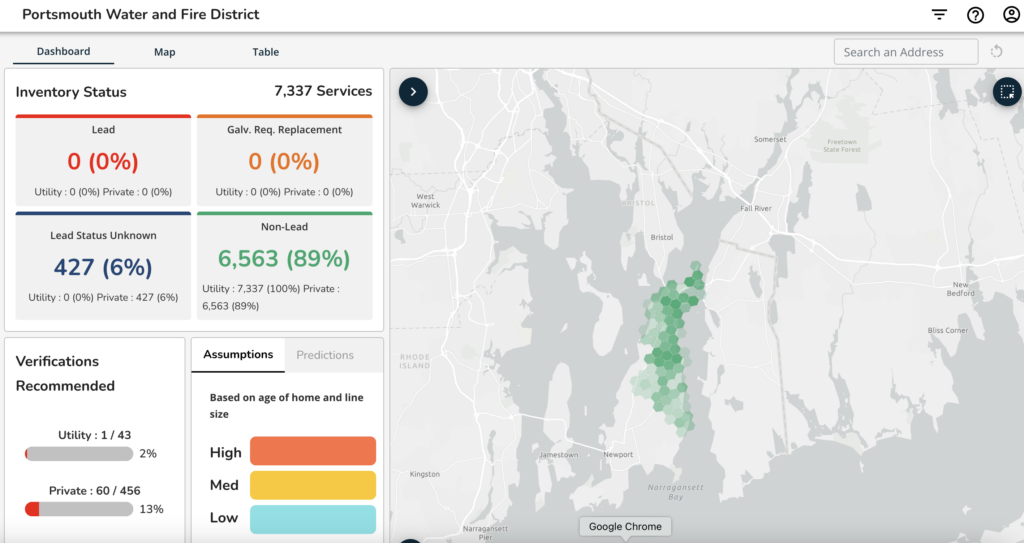Click the reset icon beside address search
This screenshot has height=543, width=1024.
(x=996, y=52)
